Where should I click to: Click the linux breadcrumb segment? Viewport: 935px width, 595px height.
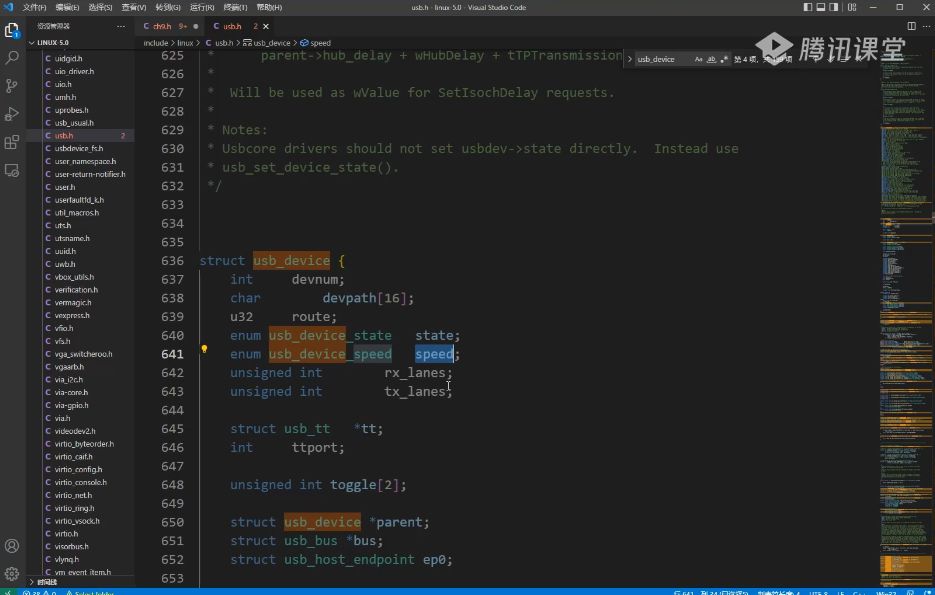(185, 43)
